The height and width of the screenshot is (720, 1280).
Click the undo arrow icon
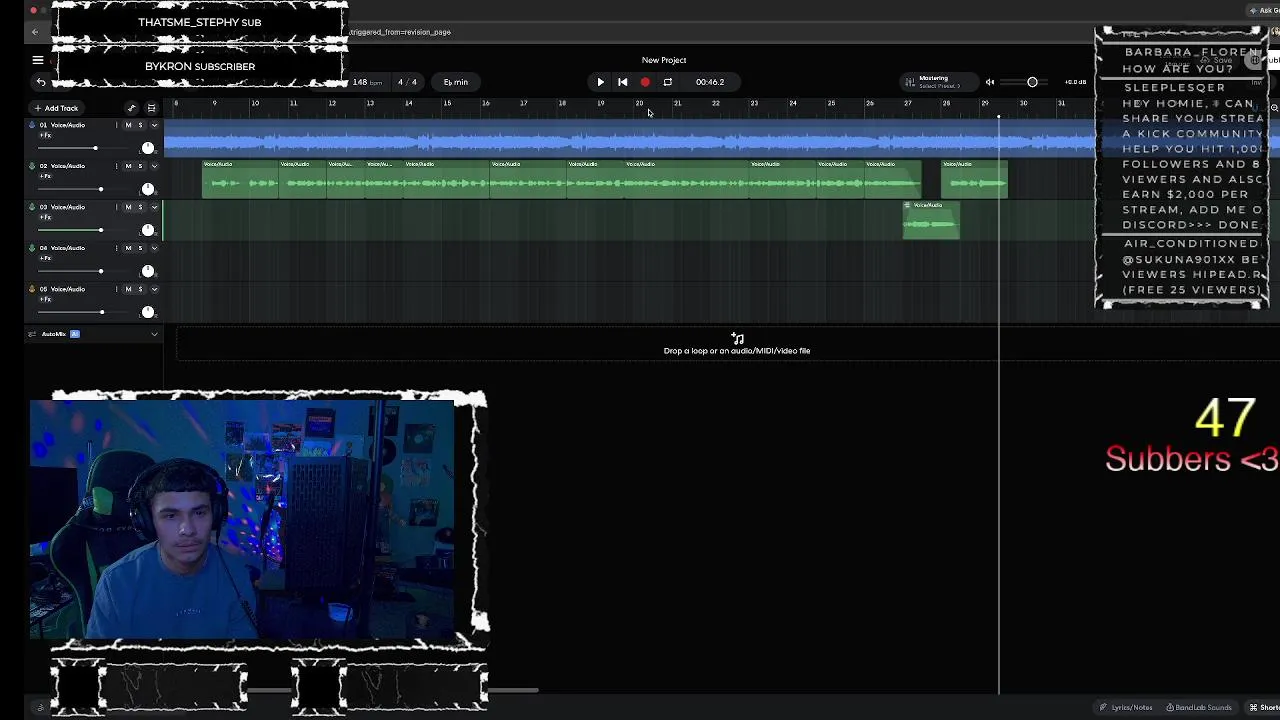tap(41, 82)
